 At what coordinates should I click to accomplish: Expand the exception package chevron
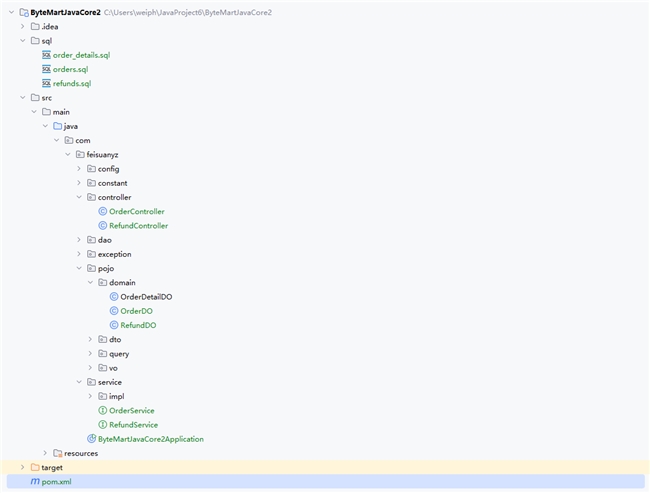point(79,254)
